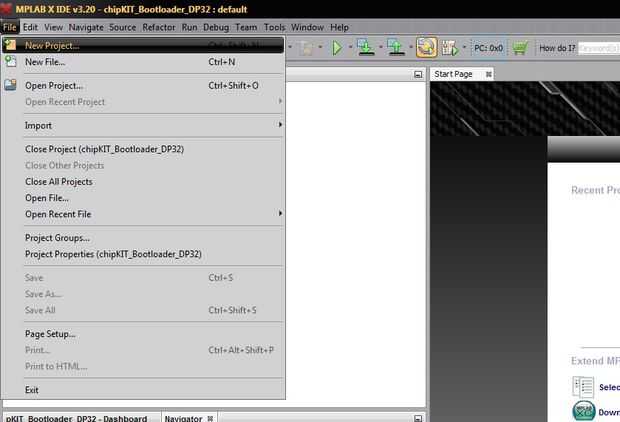Click the New File icon in File menu

tap(10, 61)
